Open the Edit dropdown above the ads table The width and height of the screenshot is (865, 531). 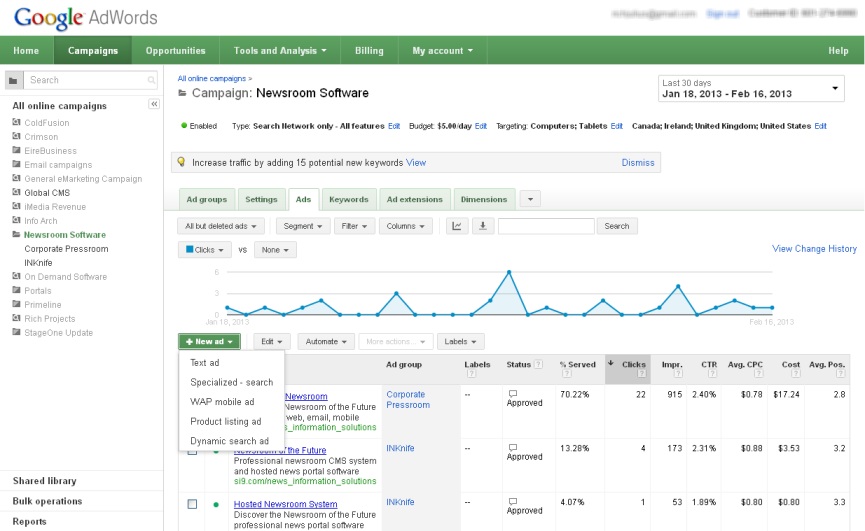271,342
